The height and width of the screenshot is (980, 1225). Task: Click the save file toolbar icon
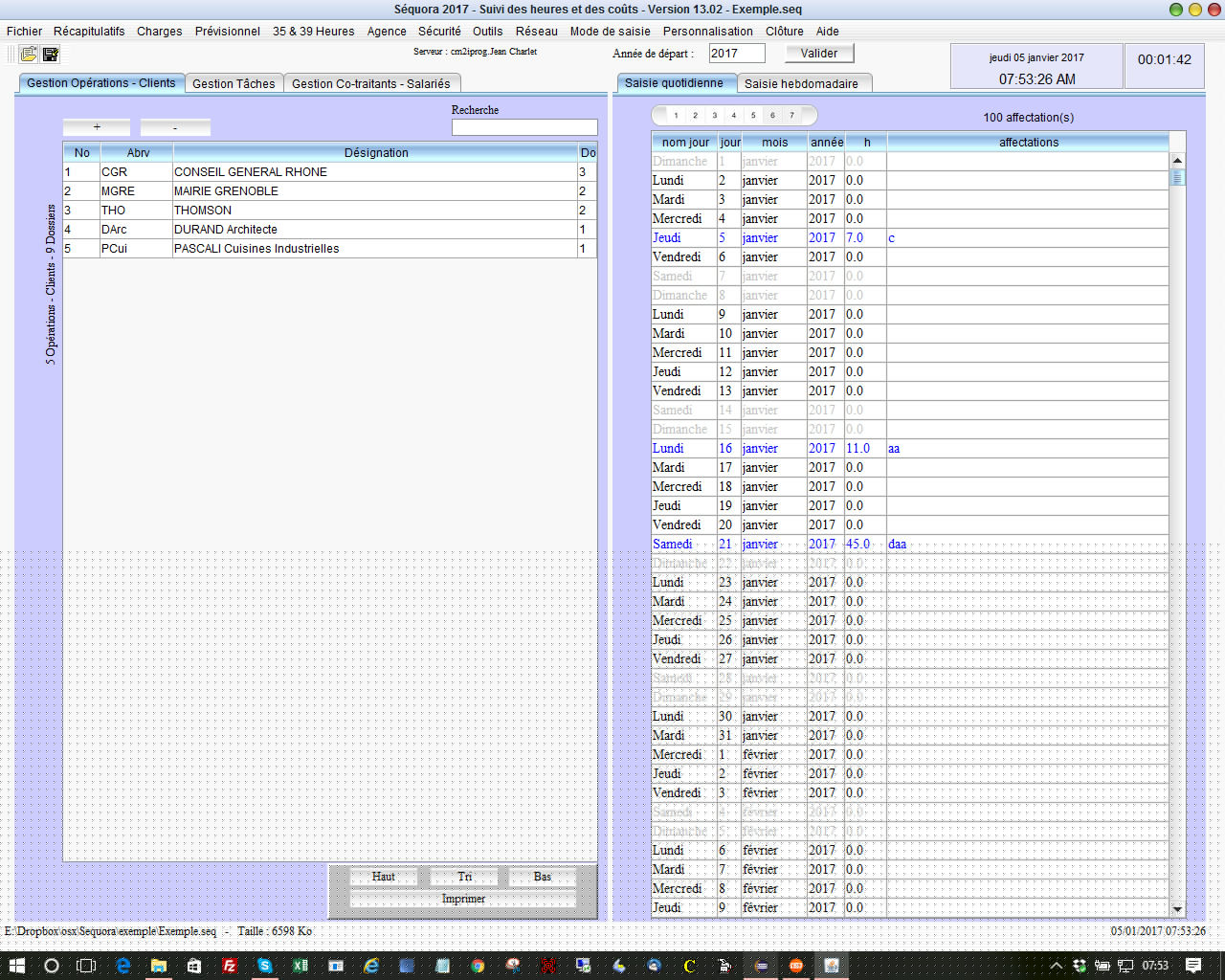[51, 55]
